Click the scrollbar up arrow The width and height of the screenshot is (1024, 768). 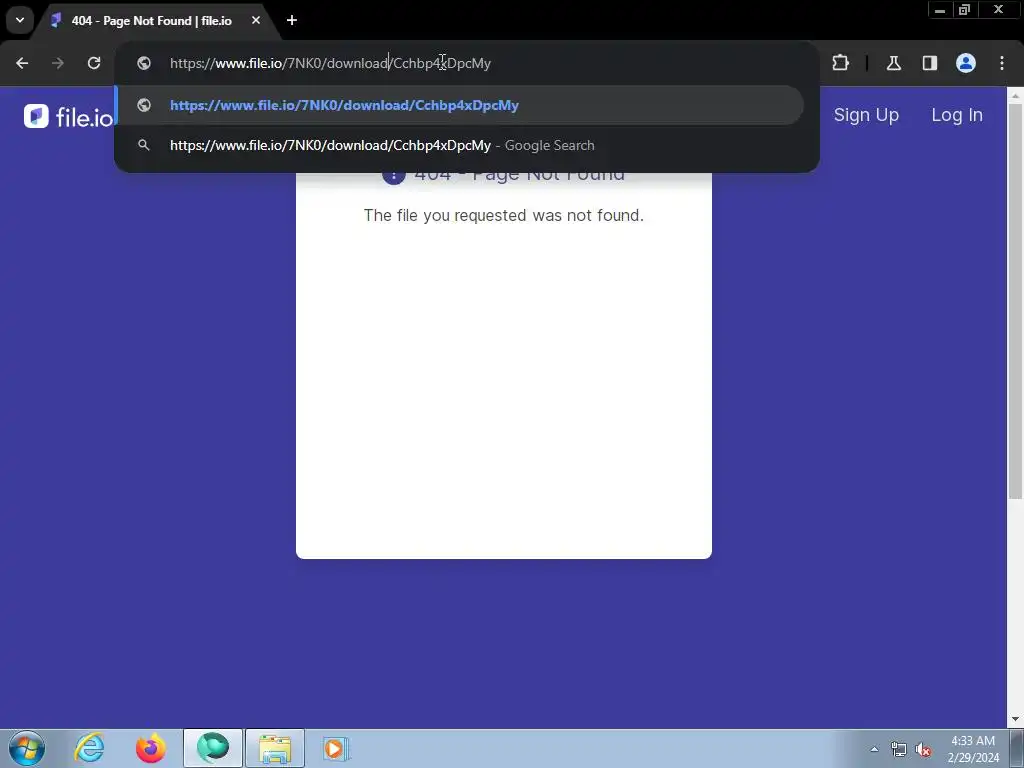point(1015,95)
